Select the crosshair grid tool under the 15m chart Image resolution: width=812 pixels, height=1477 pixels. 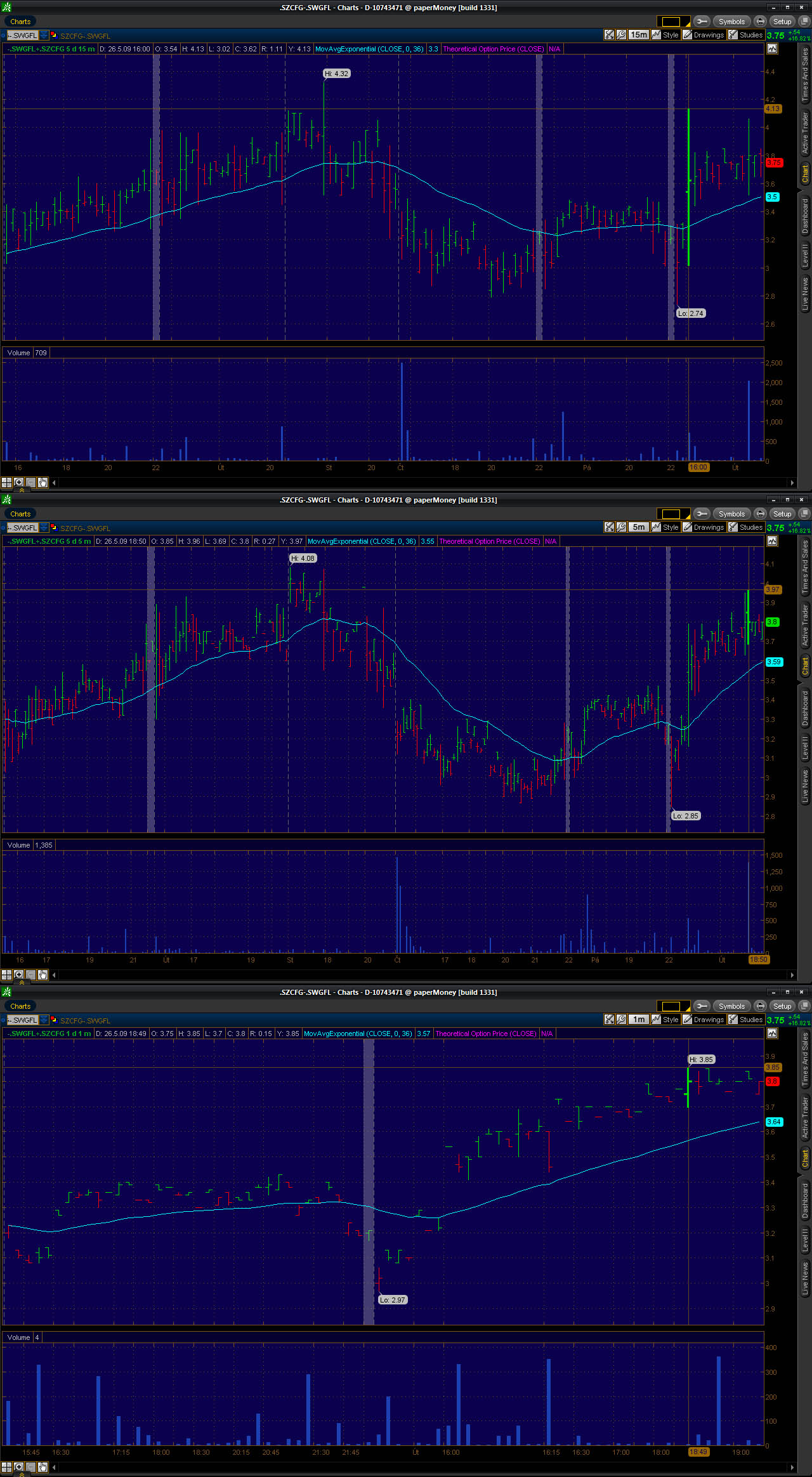pyautogui.click(x=6, y=482)
